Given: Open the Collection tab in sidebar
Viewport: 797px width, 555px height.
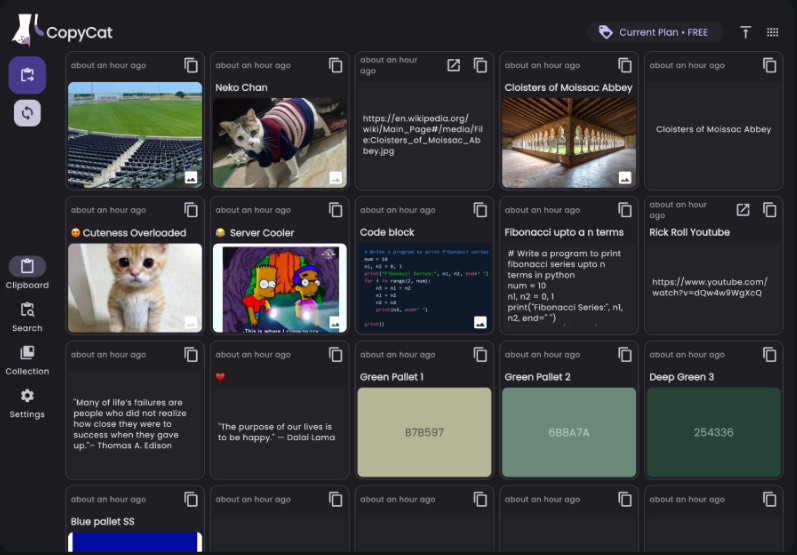Looking at the screenshot, I should coord(27,360).
